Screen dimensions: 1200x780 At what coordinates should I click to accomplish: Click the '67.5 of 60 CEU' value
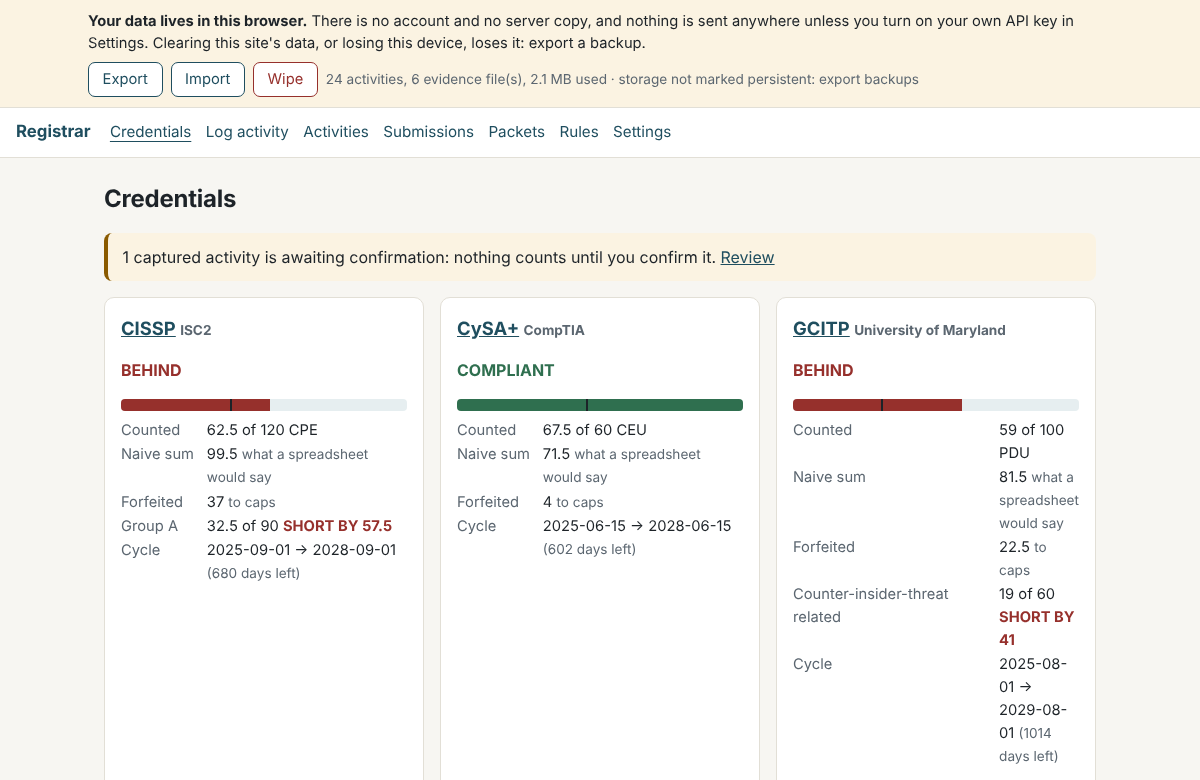click(595, 430)
